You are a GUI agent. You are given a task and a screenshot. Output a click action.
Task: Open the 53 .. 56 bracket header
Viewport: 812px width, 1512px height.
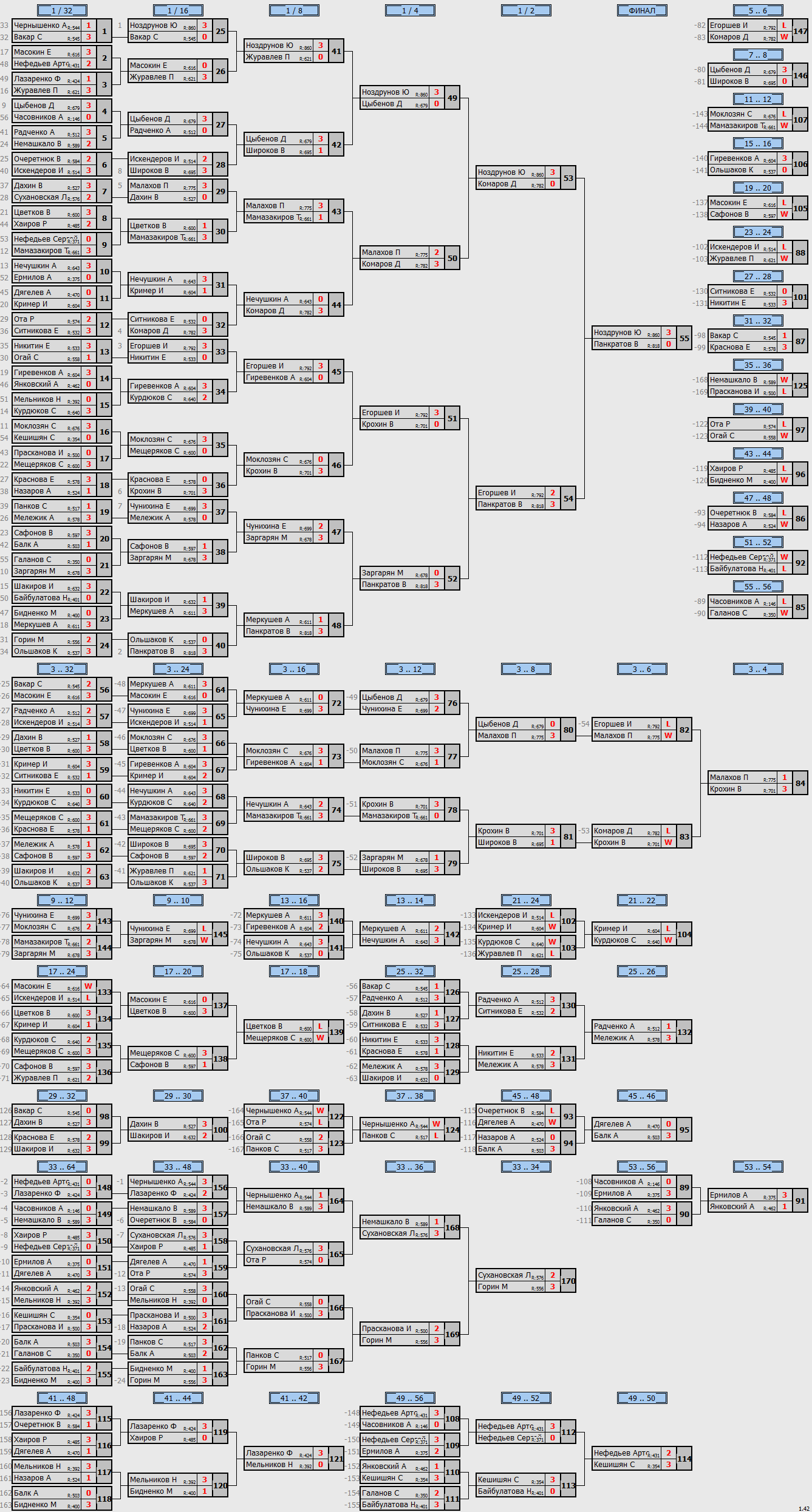642,1167
